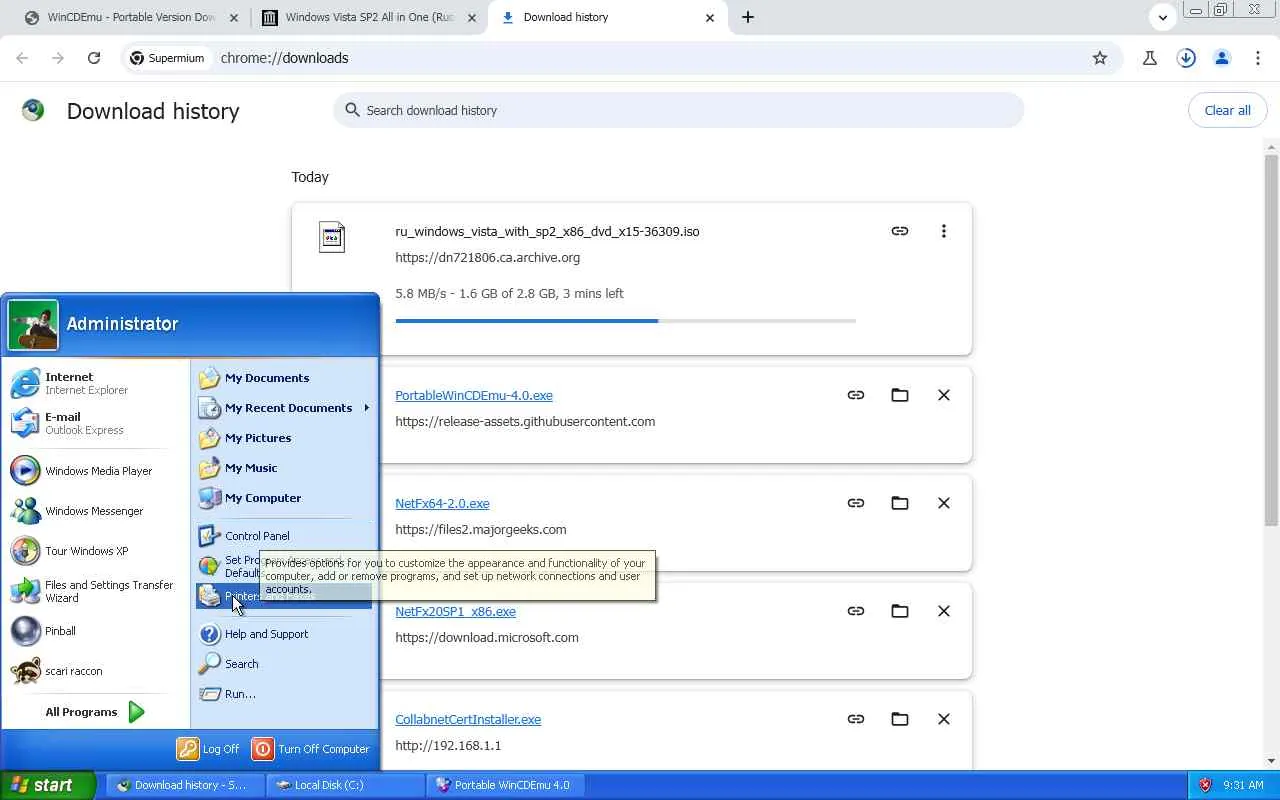Expand the My Recent Documents submenu
Screen dimensions: 1280x800
coord(284,408)
